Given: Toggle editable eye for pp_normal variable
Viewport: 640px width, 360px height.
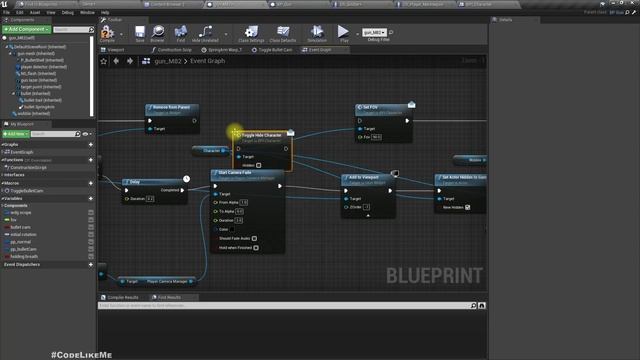Looking at the screenshot, I should pyautogui.click(x=91, y=242).
